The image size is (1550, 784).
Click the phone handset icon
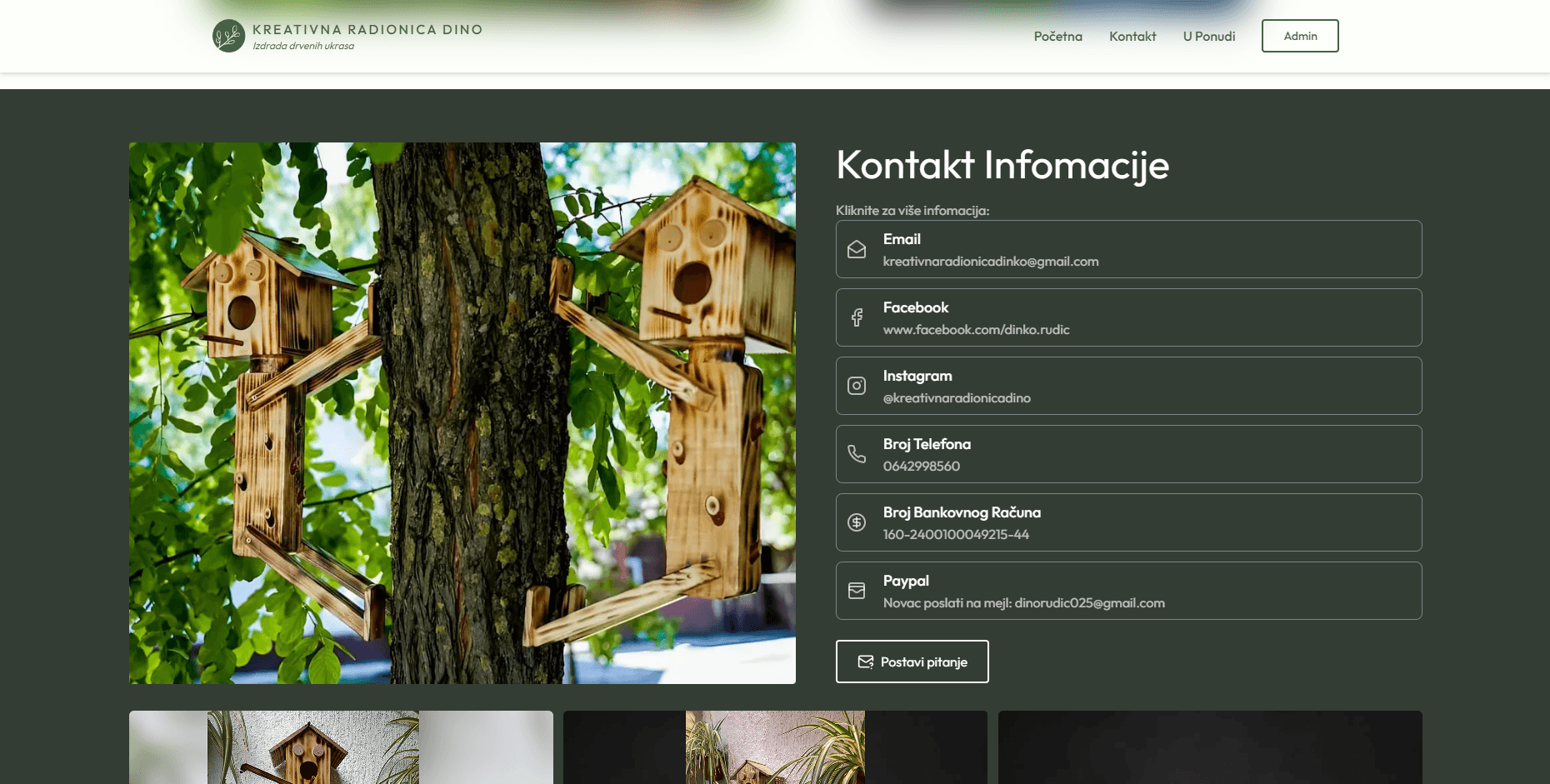click(x=857, y=454)
